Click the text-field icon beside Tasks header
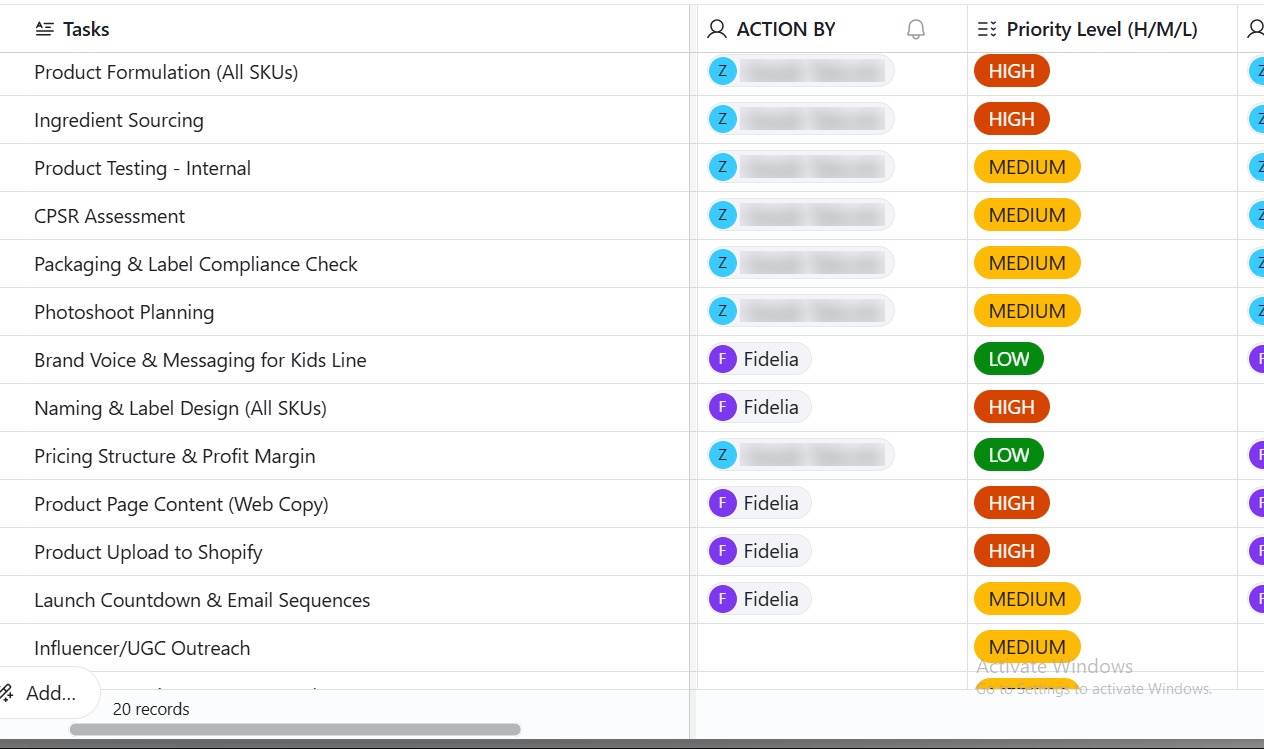This screenshot has width=1264, height=749. [x=44, y=29]
